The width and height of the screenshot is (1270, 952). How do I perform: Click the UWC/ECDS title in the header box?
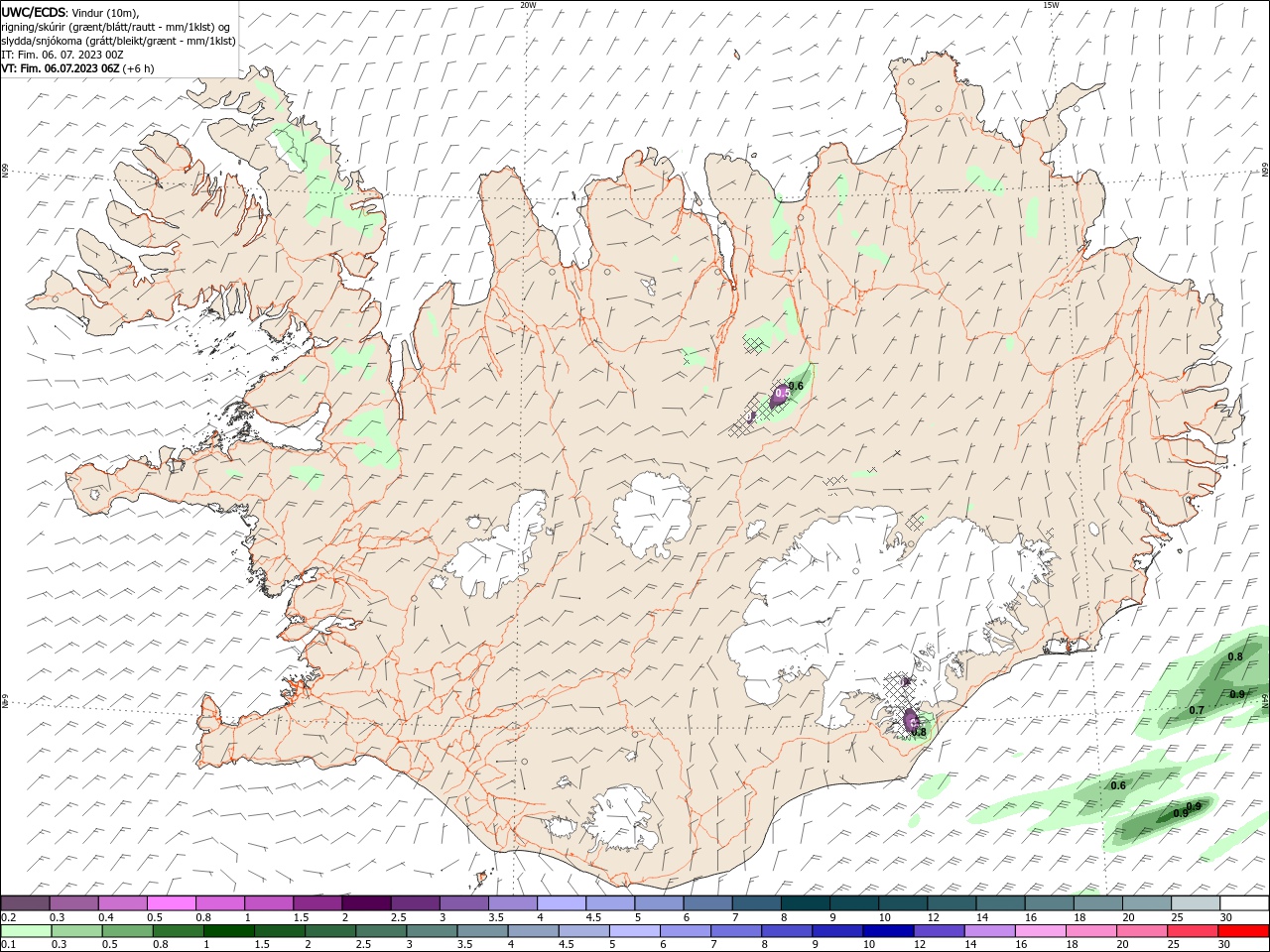[x=35, y=11]
